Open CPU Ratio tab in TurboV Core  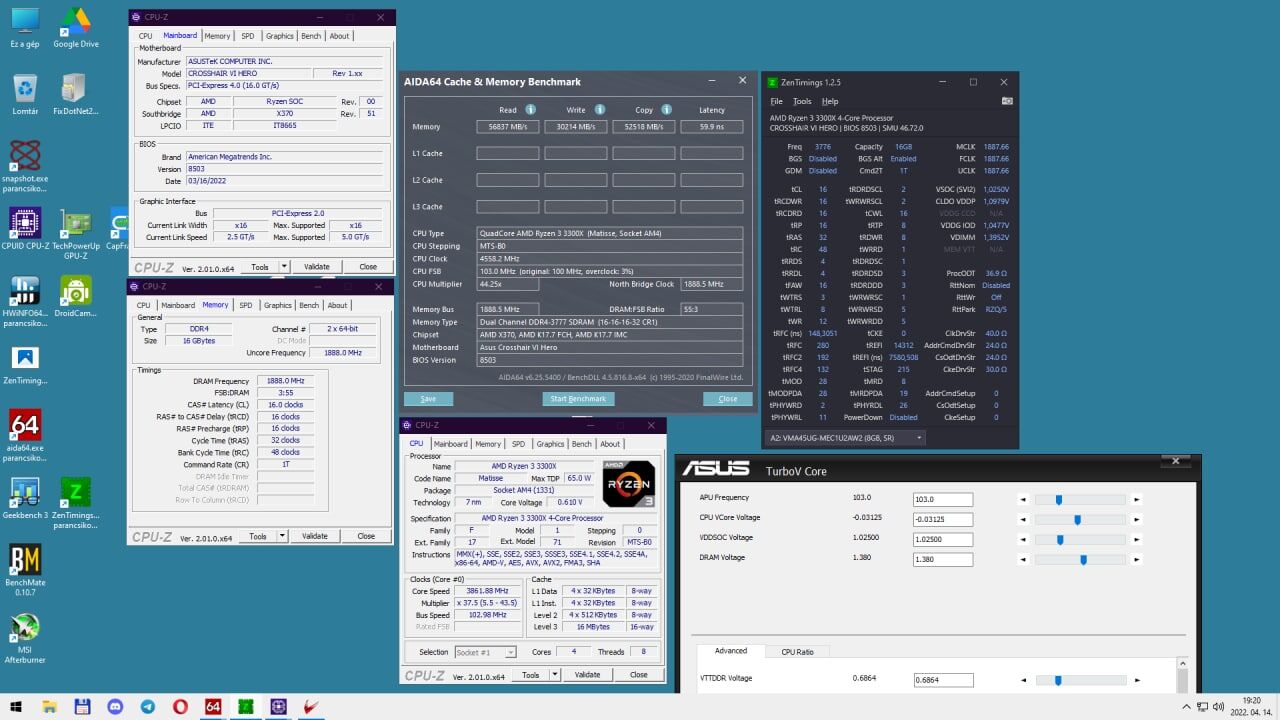pos(797,651)
